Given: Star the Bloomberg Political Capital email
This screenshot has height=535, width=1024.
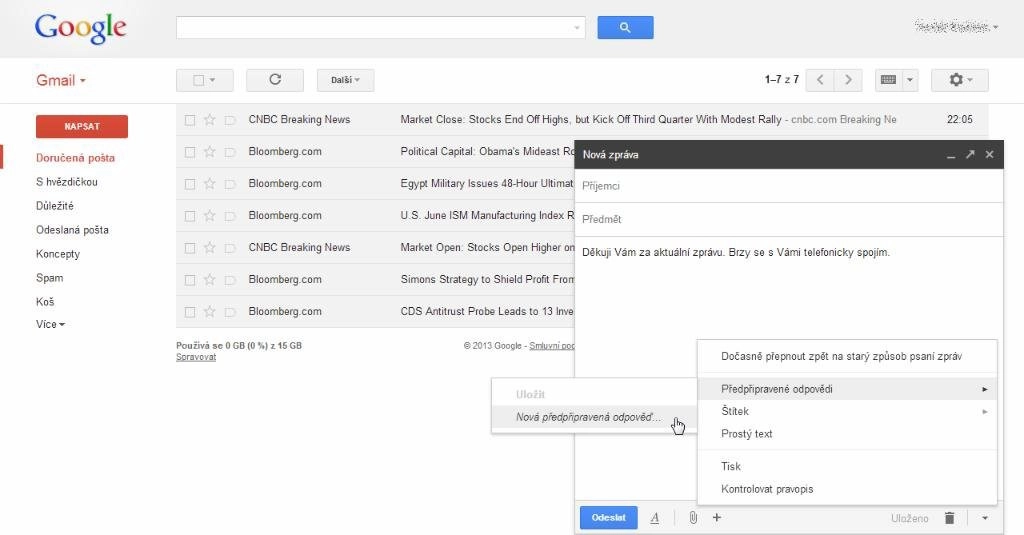Looking at the screenshot, I should 210,152.
